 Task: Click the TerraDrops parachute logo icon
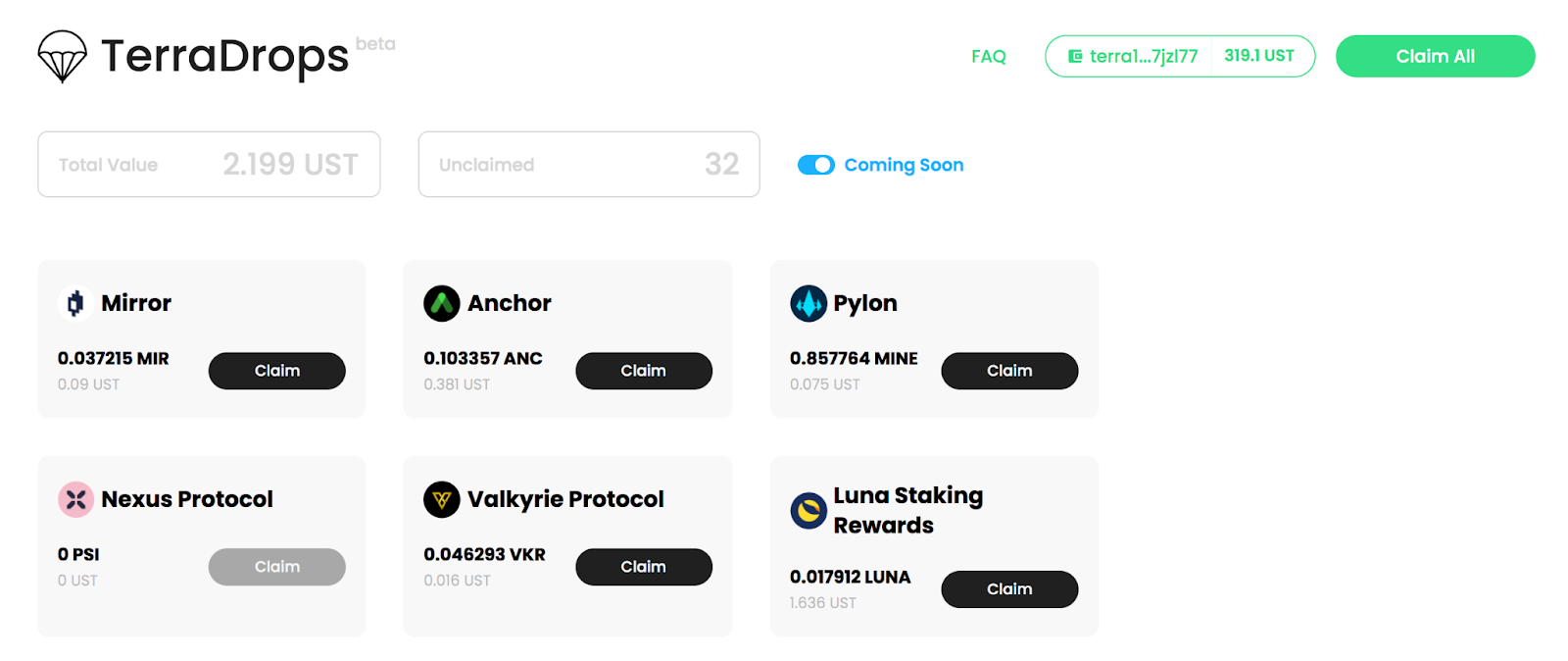point(62,56)
